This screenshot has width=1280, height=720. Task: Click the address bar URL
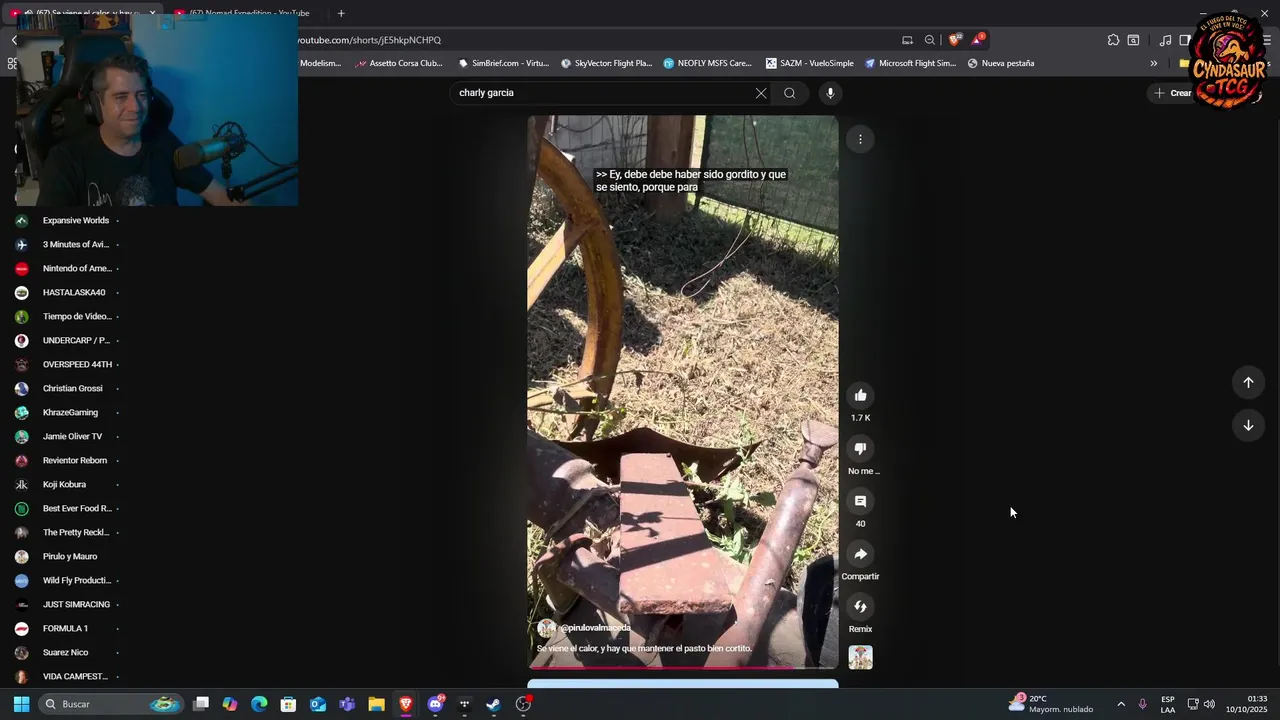click(369, 40)
